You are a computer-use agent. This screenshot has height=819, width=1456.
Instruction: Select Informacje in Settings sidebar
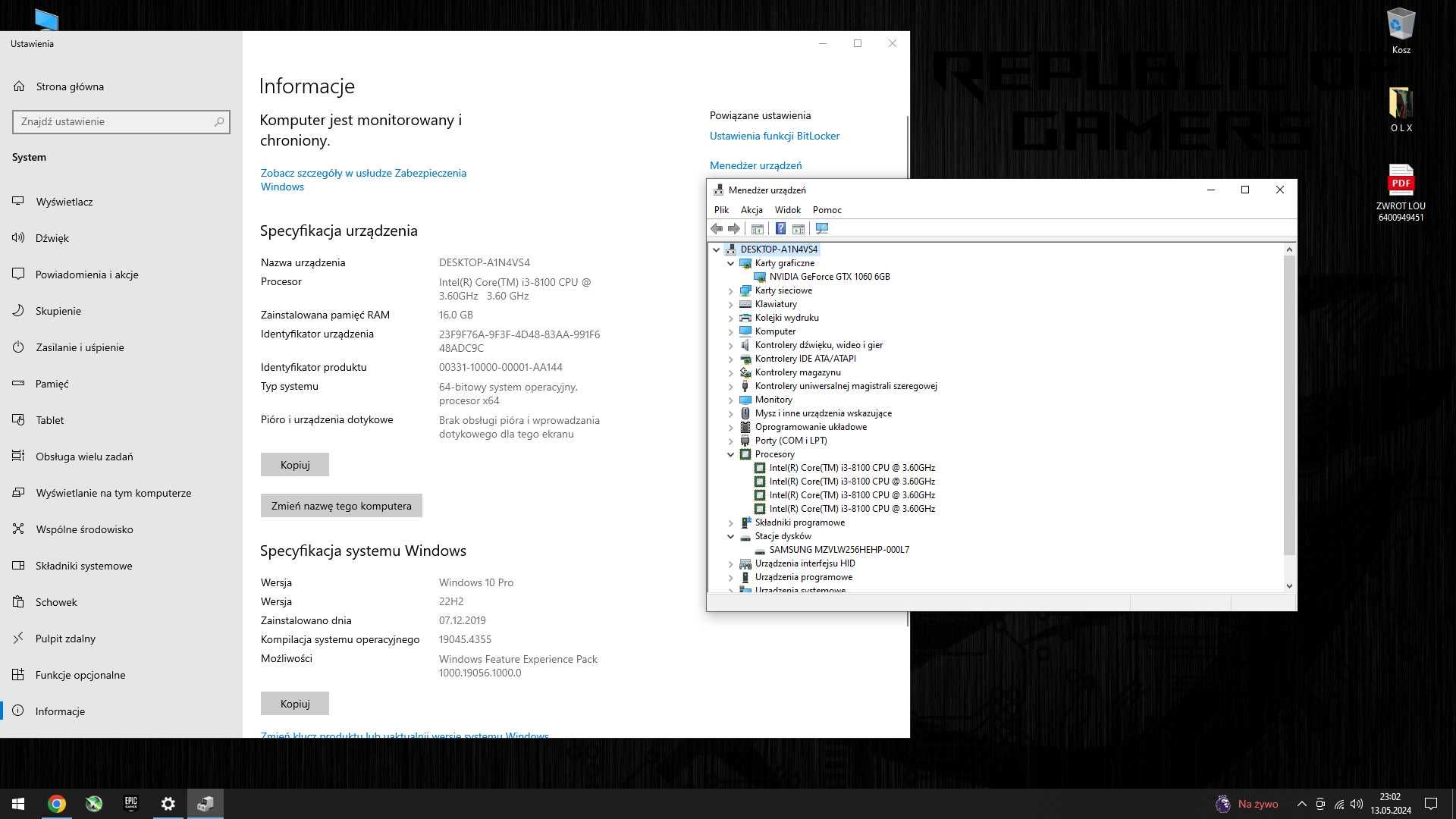121,711
